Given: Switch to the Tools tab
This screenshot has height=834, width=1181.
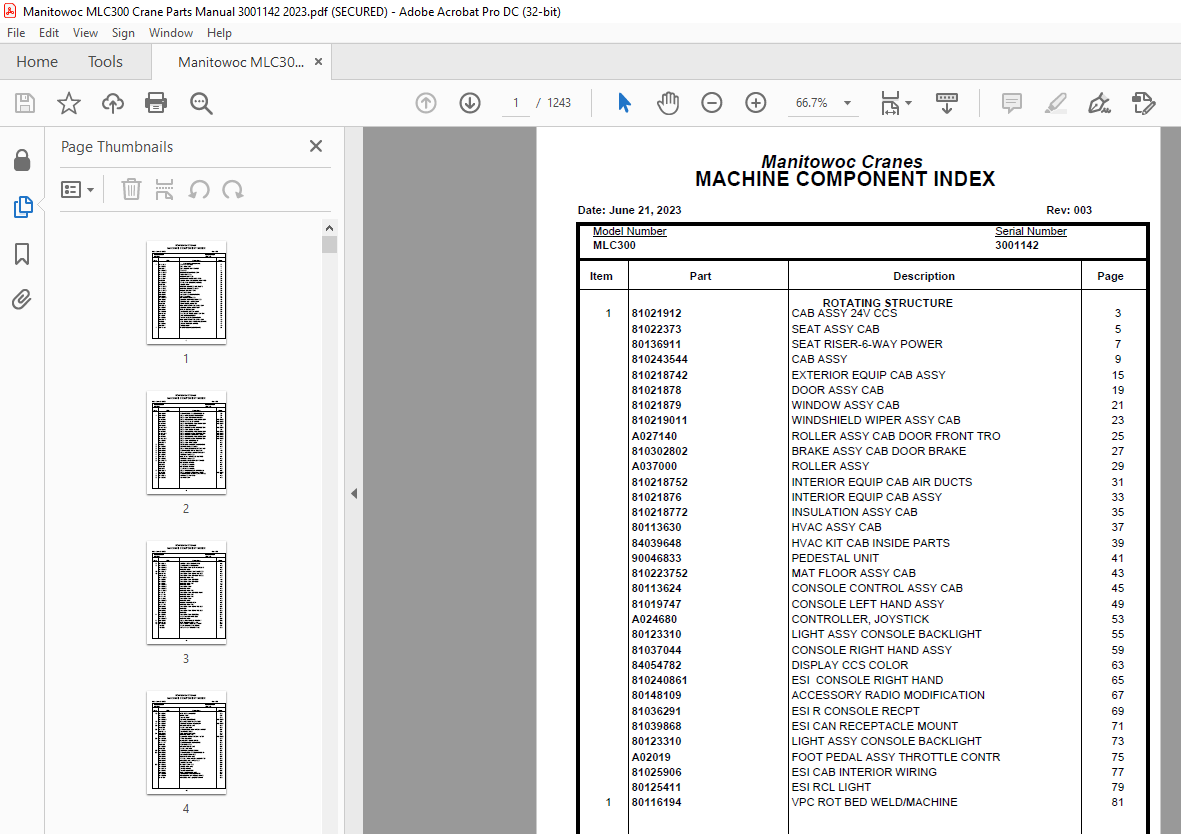Looking at the screenshot, I should [105, 62].
